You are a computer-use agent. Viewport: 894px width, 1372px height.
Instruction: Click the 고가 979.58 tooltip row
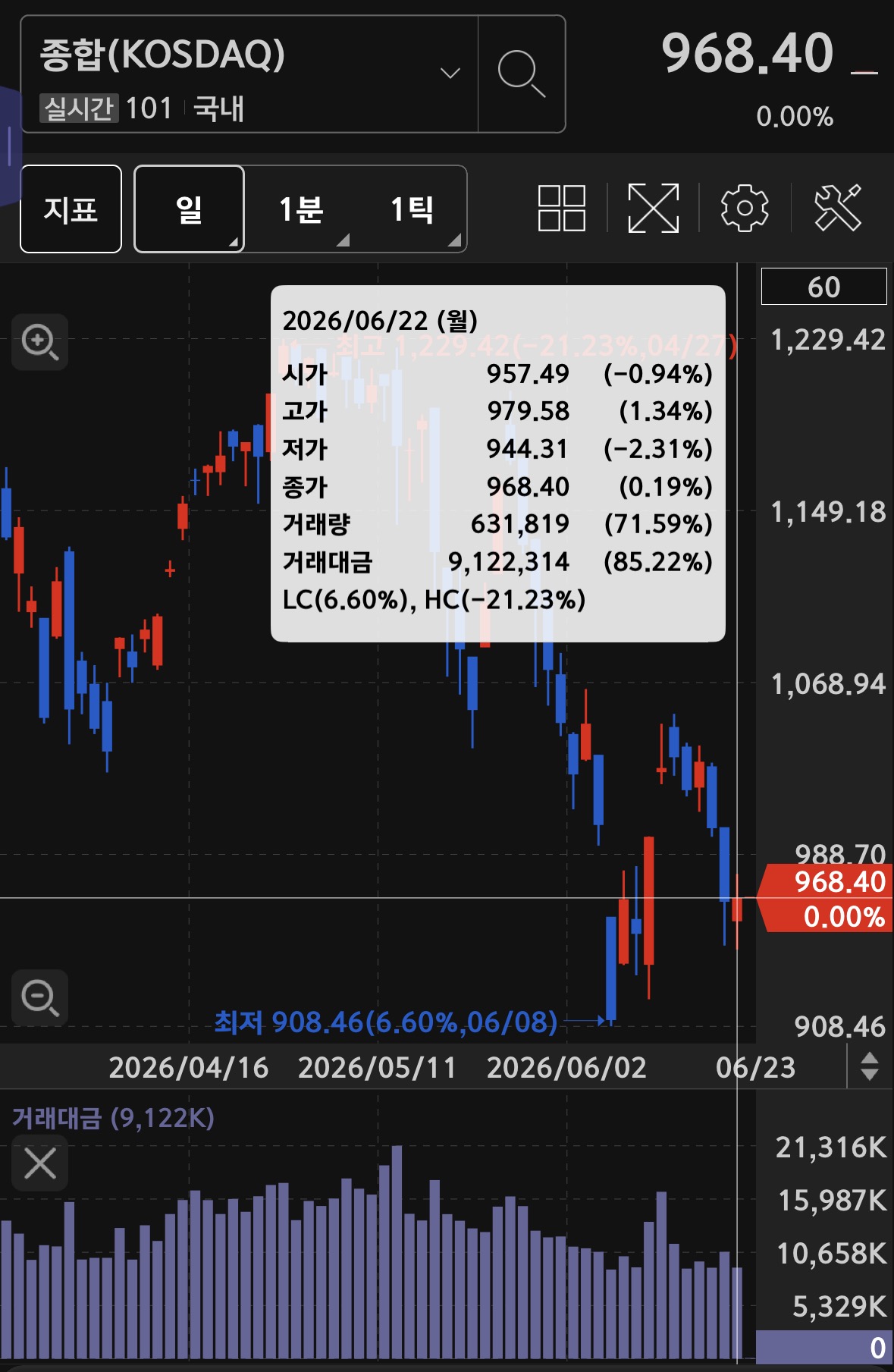pos(497,411)
